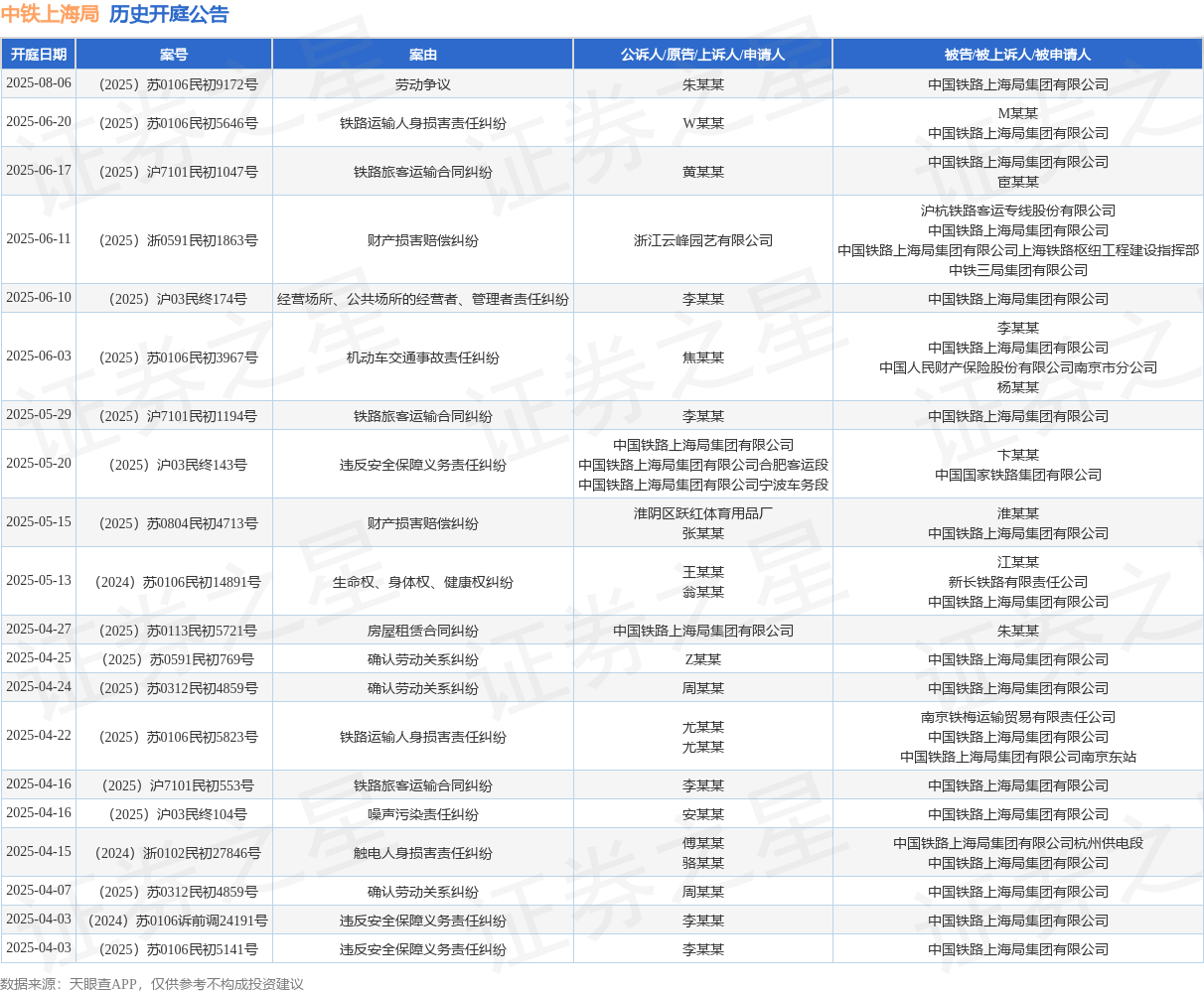
Task: Sort by the 开庭日期 column header
Action: [x=39, y=55]
